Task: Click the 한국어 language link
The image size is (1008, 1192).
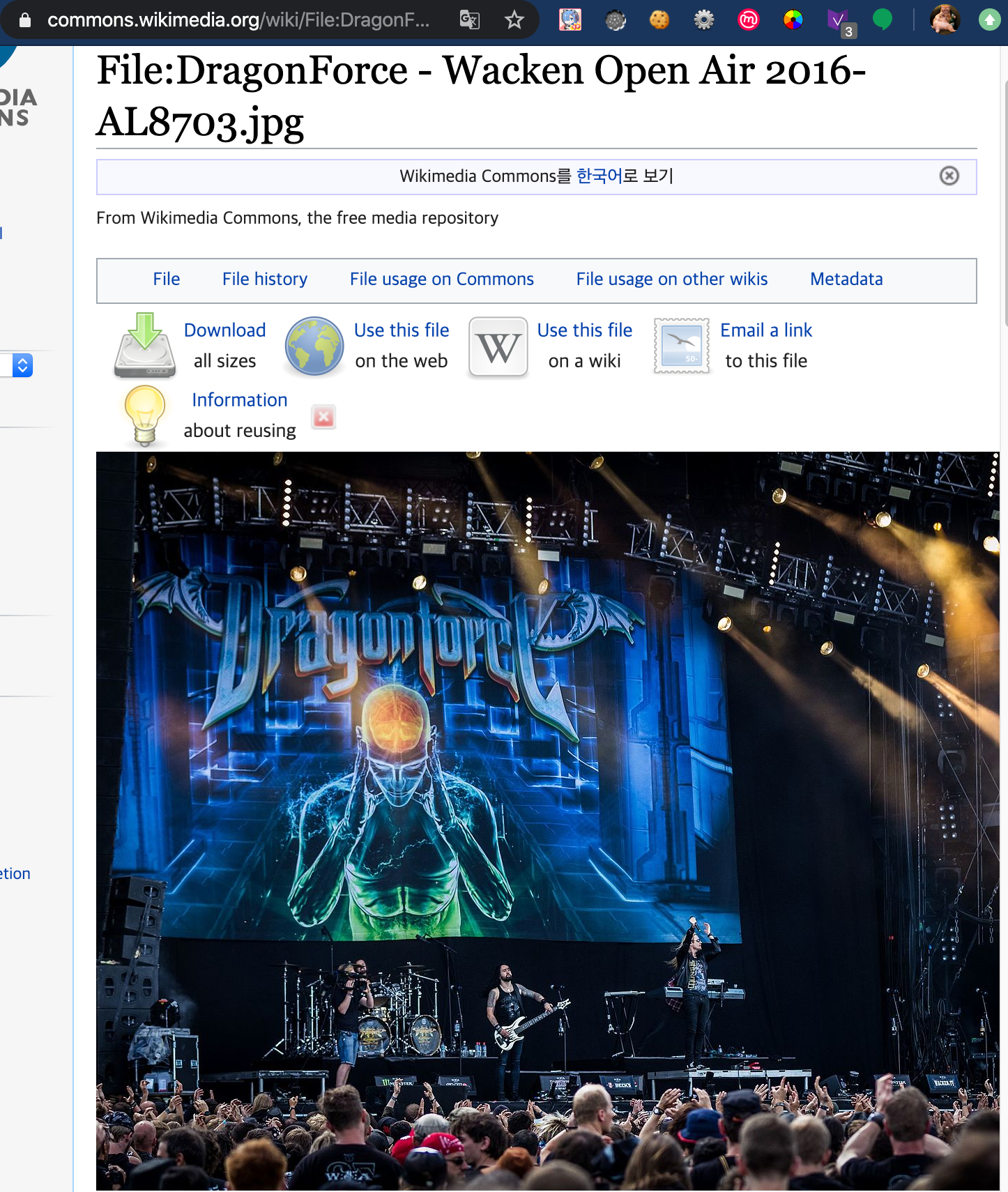Action: 600,176
